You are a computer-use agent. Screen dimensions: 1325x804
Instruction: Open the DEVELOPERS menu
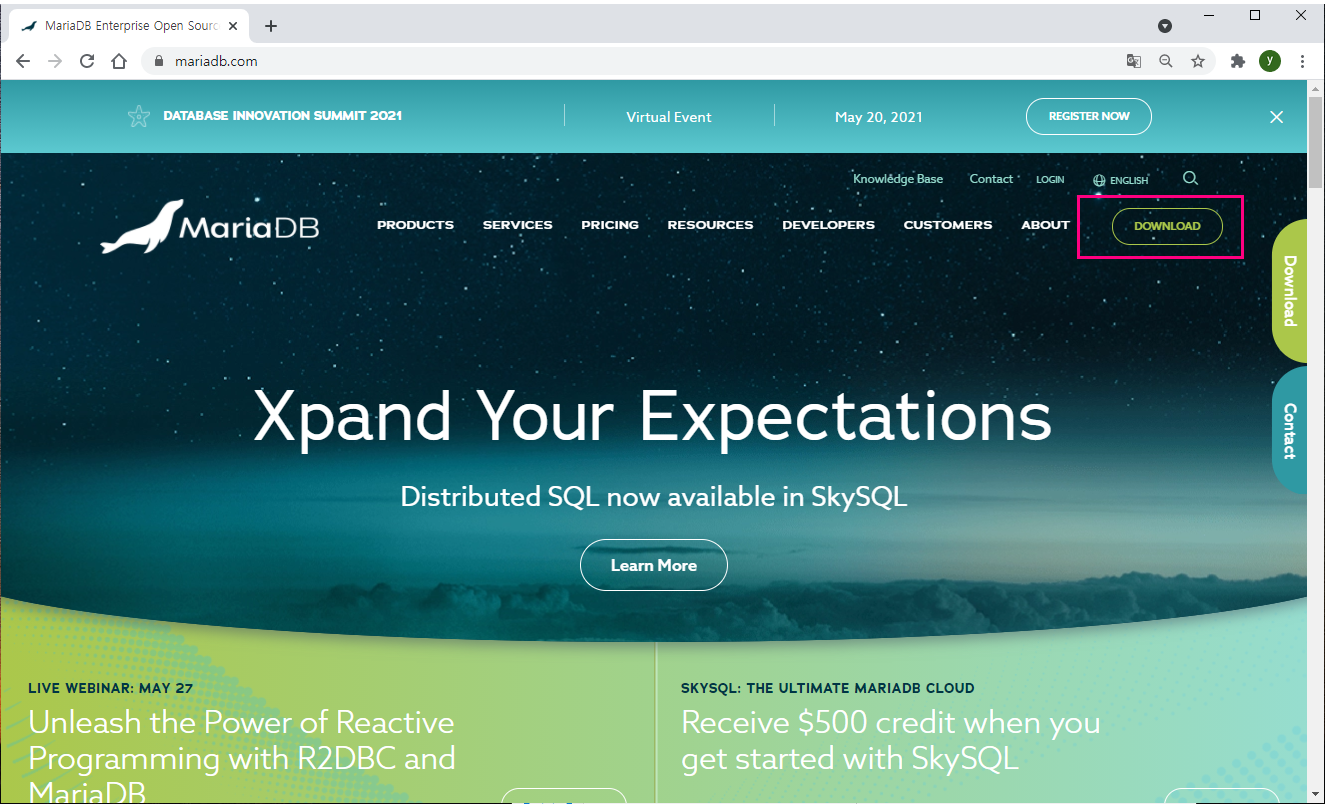point(828,225)
